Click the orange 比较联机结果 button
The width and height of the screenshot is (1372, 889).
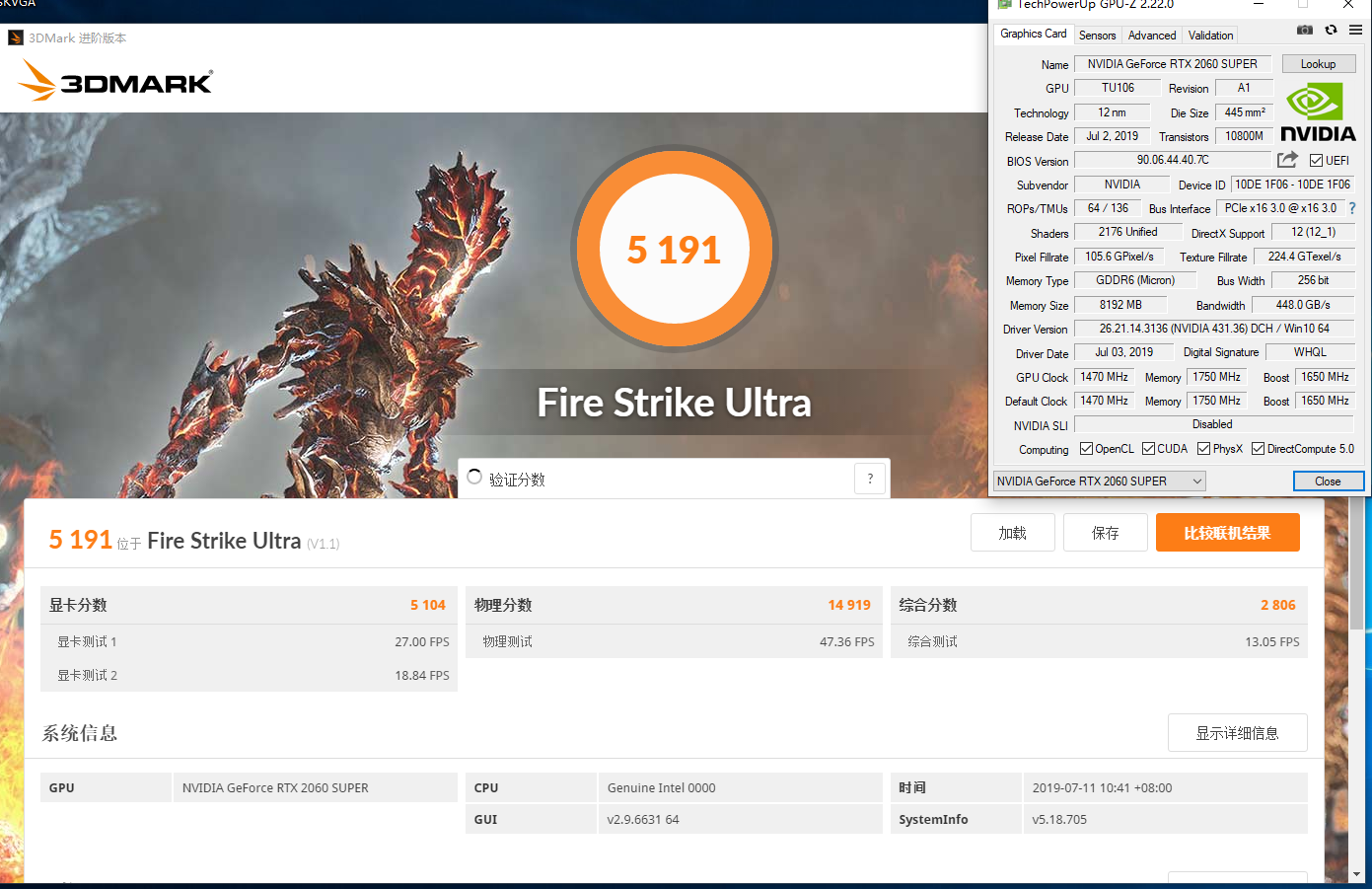1228,533
